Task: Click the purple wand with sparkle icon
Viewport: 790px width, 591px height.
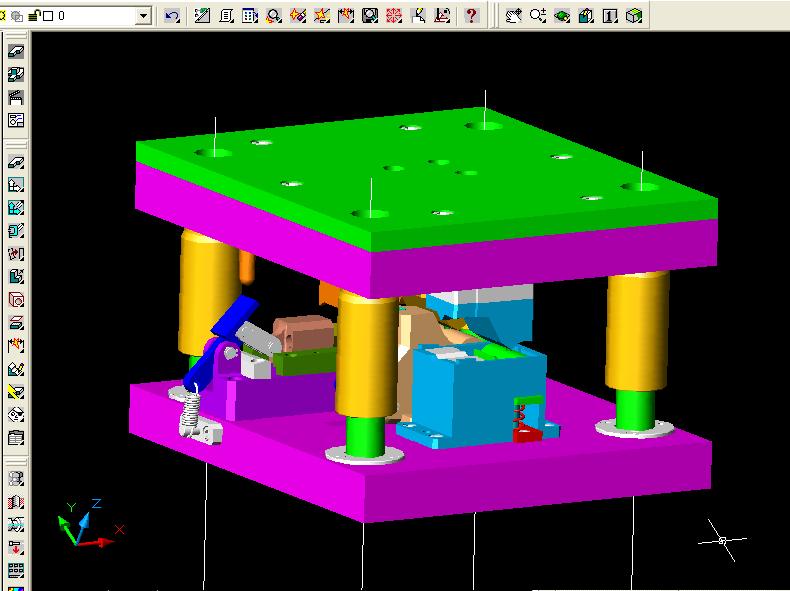Action: [x=298, y=16]
